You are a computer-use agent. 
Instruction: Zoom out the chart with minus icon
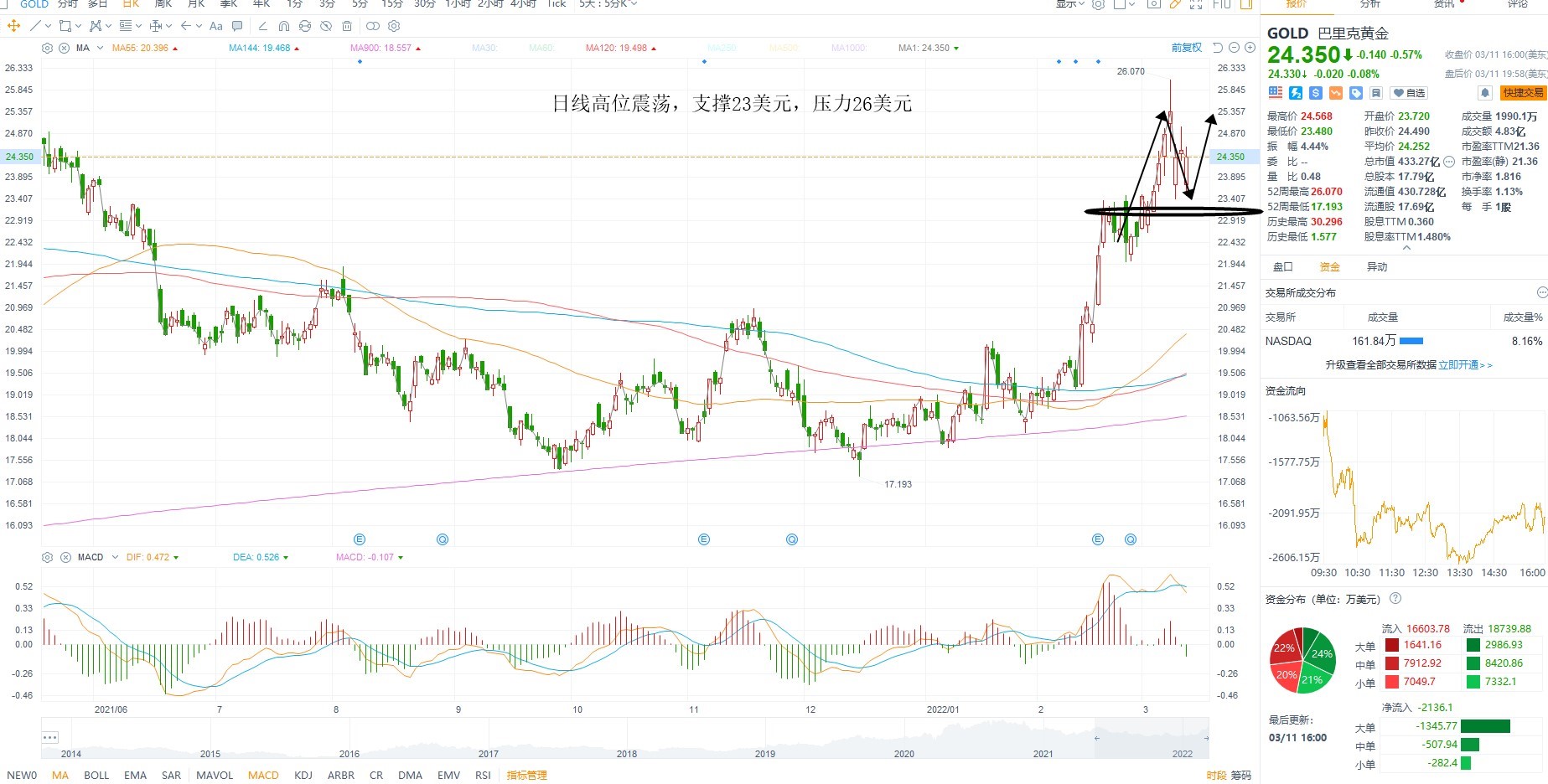point(1235,48)
